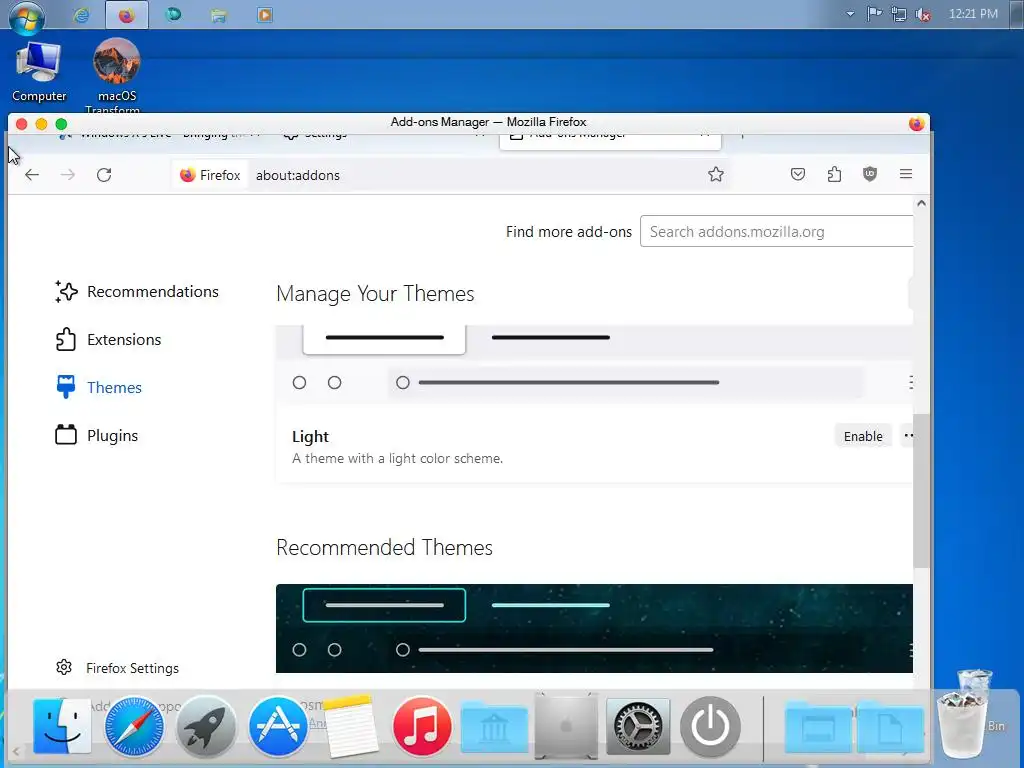Open the Recycle Bin trash icon
Viewport: 1024px width, 768px height.
[x=965, y=724]
